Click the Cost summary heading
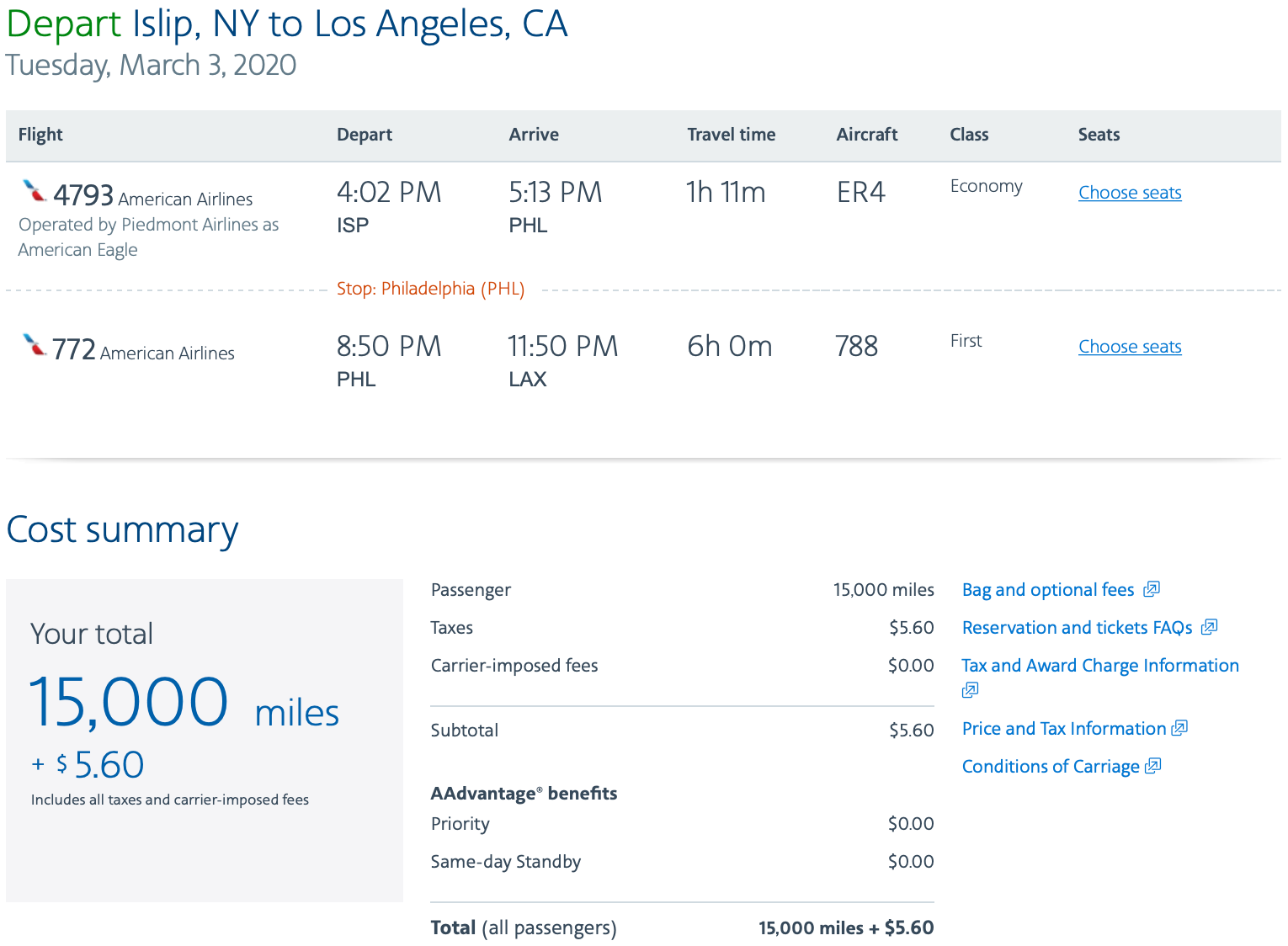1288x946 pixels. coord(122,530)
